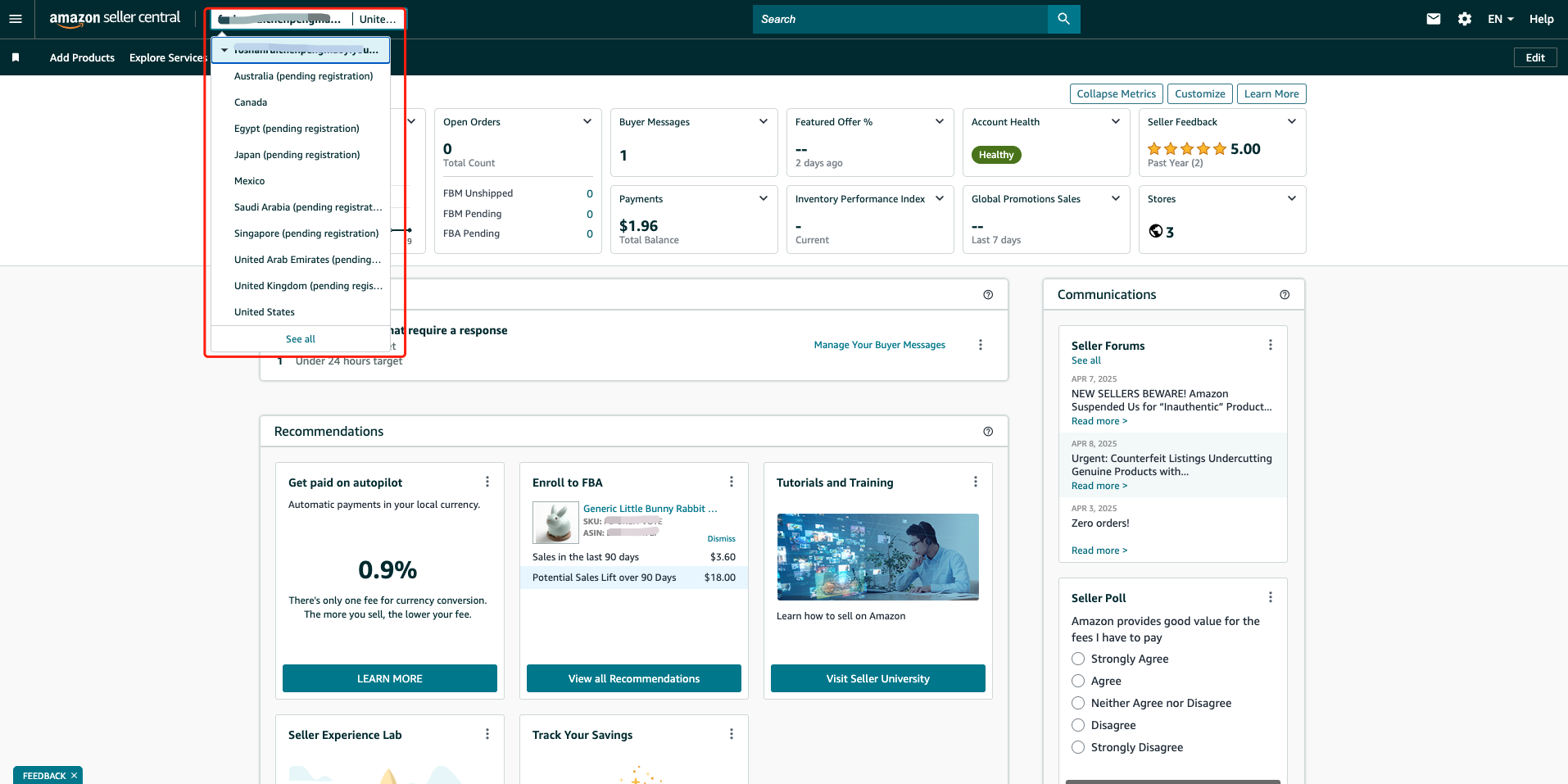The width and height of the screenshot is (1568, 784).
Task: Open options menu for Track Your Savings
Action: (x=732, y=734)
